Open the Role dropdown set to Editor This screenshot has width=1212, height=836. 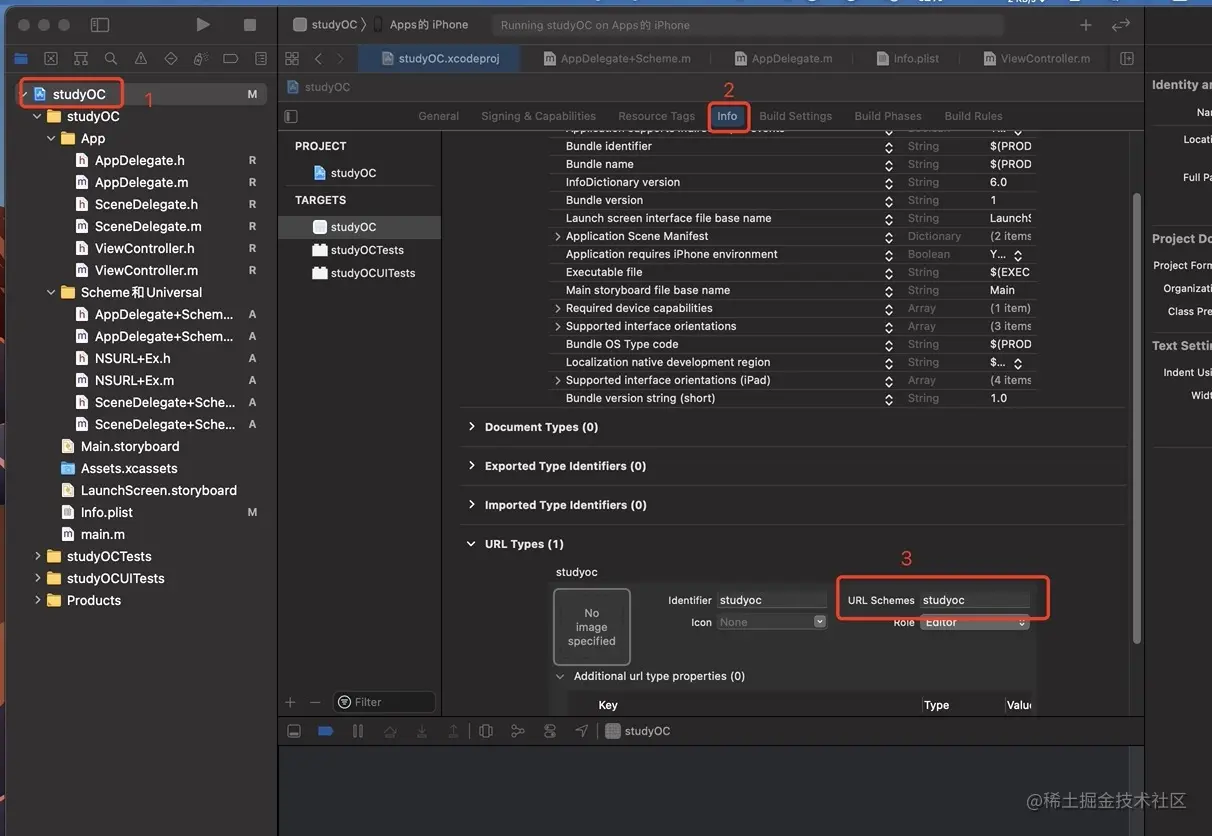[x=974, y=622]
